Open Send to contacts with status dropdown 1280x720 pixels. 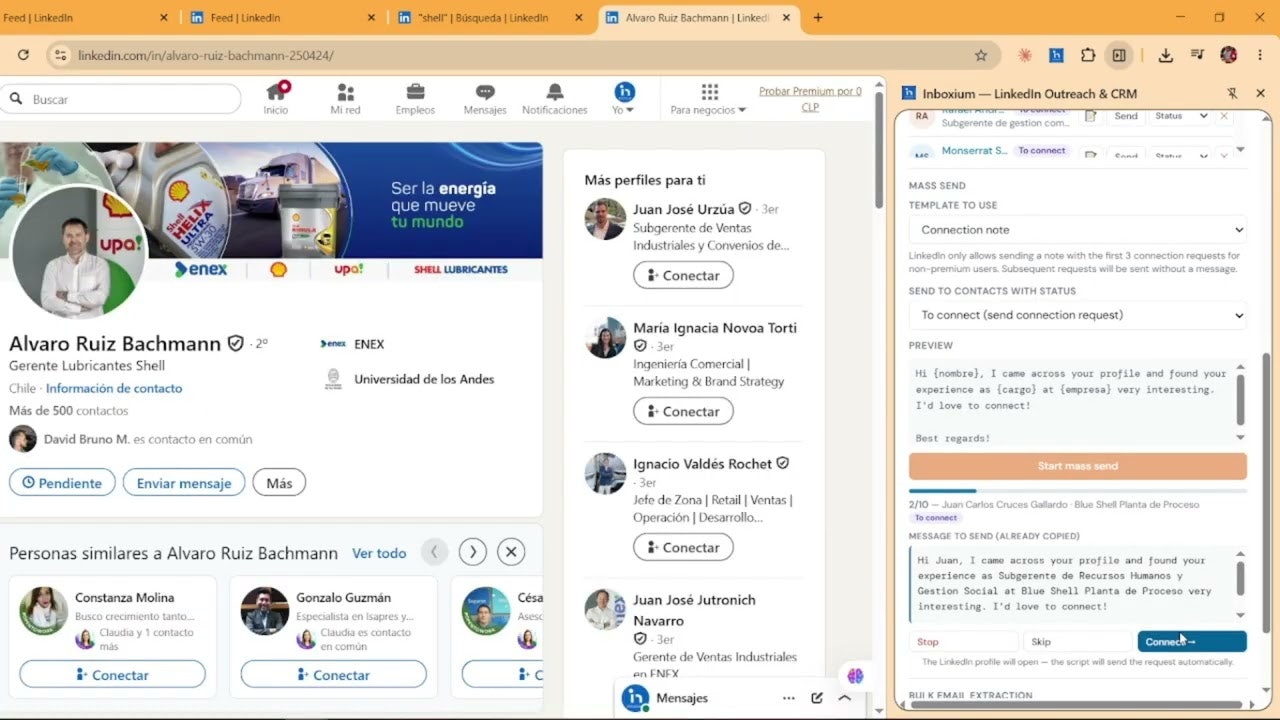(1078, 315)
